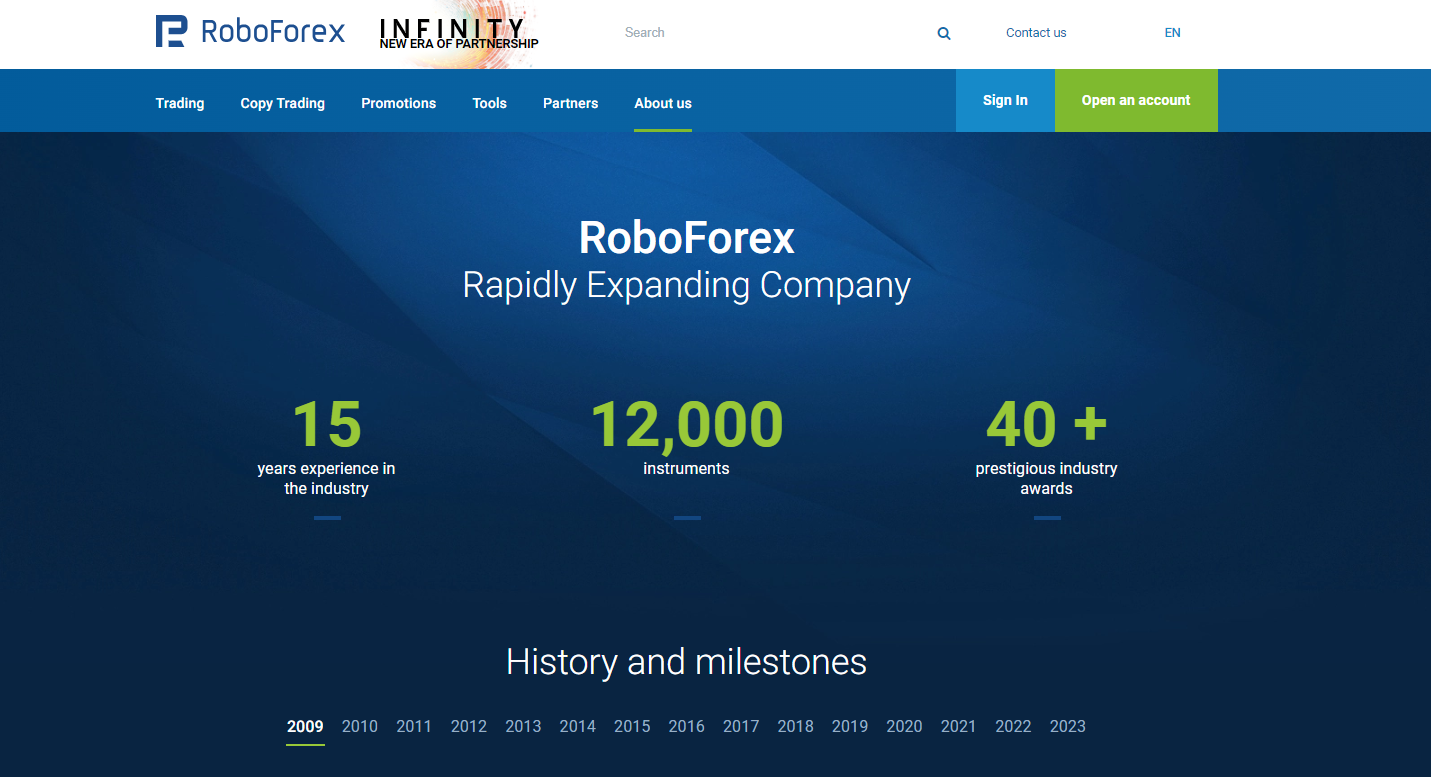The image size is (1431, 777).
Task: Select year 2020 in the timeline
Action: pos(904,726)
